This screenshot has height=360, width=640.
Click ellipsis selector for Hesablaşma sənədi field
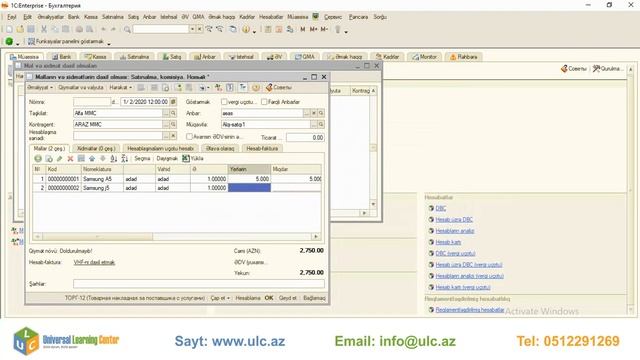[x=166, y=136]
